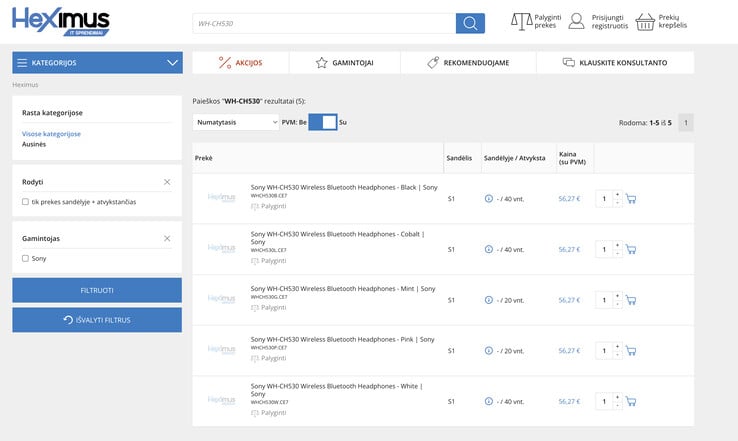Collapse the Gamintojas filter section
Viewport: 738px width, 441px height.
167,239
